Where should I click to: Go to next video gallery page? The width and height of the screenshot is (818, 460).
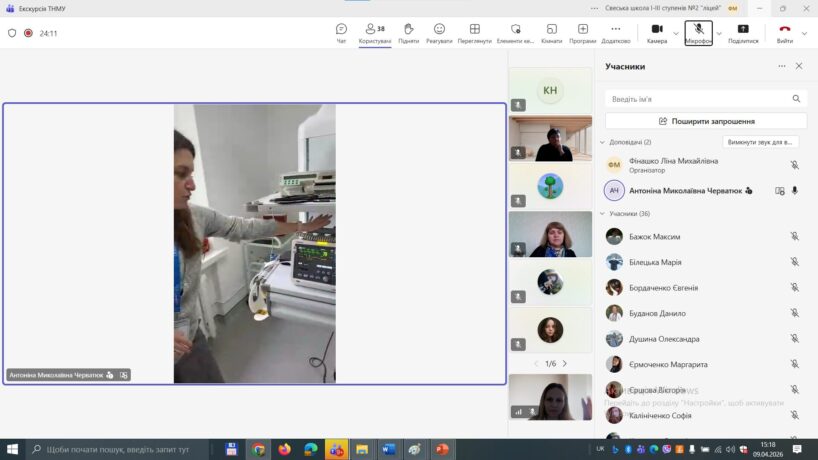(565, 363)
